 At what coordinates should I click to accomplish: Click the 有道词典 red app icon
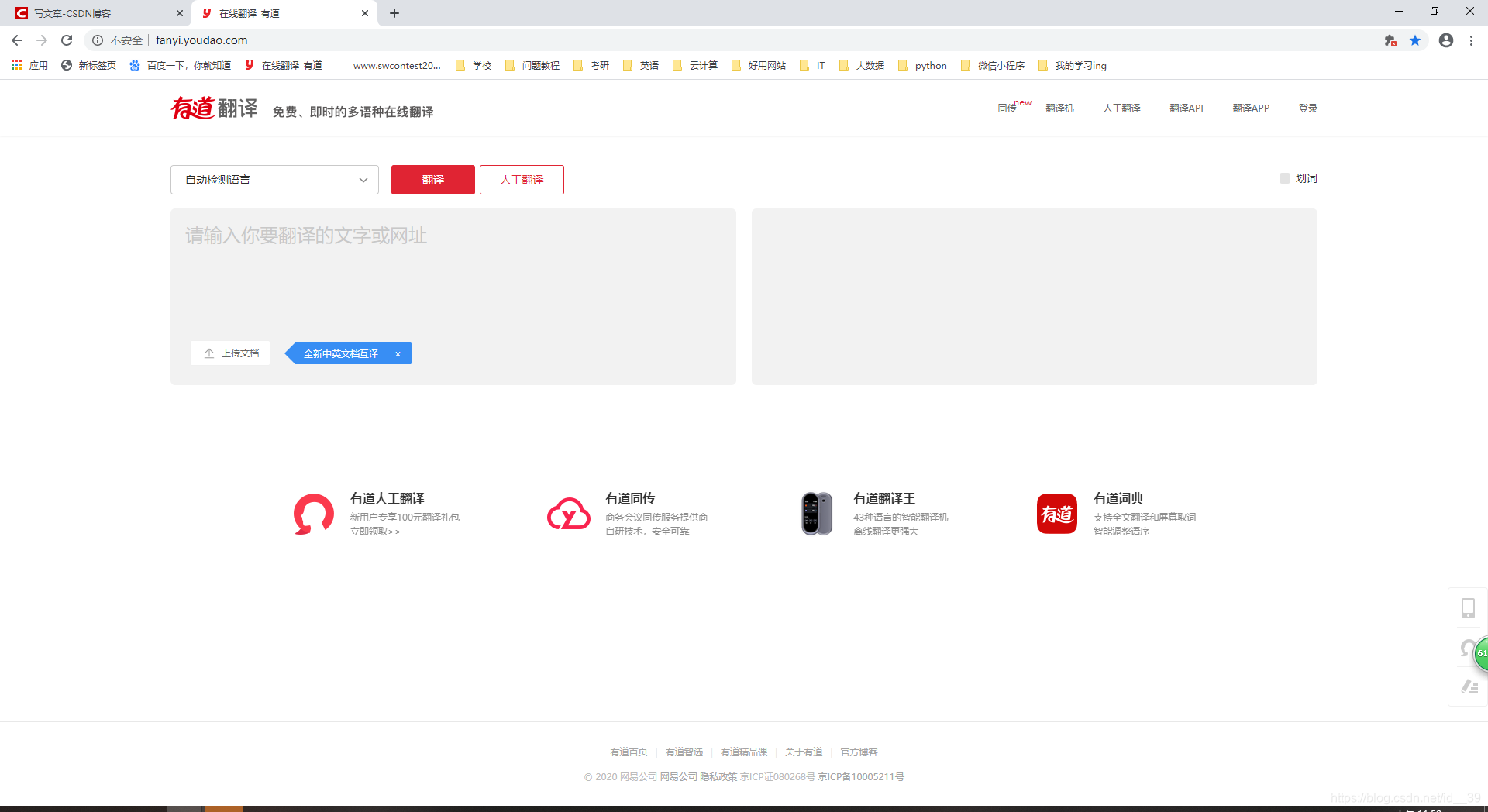click(1057, 514)
